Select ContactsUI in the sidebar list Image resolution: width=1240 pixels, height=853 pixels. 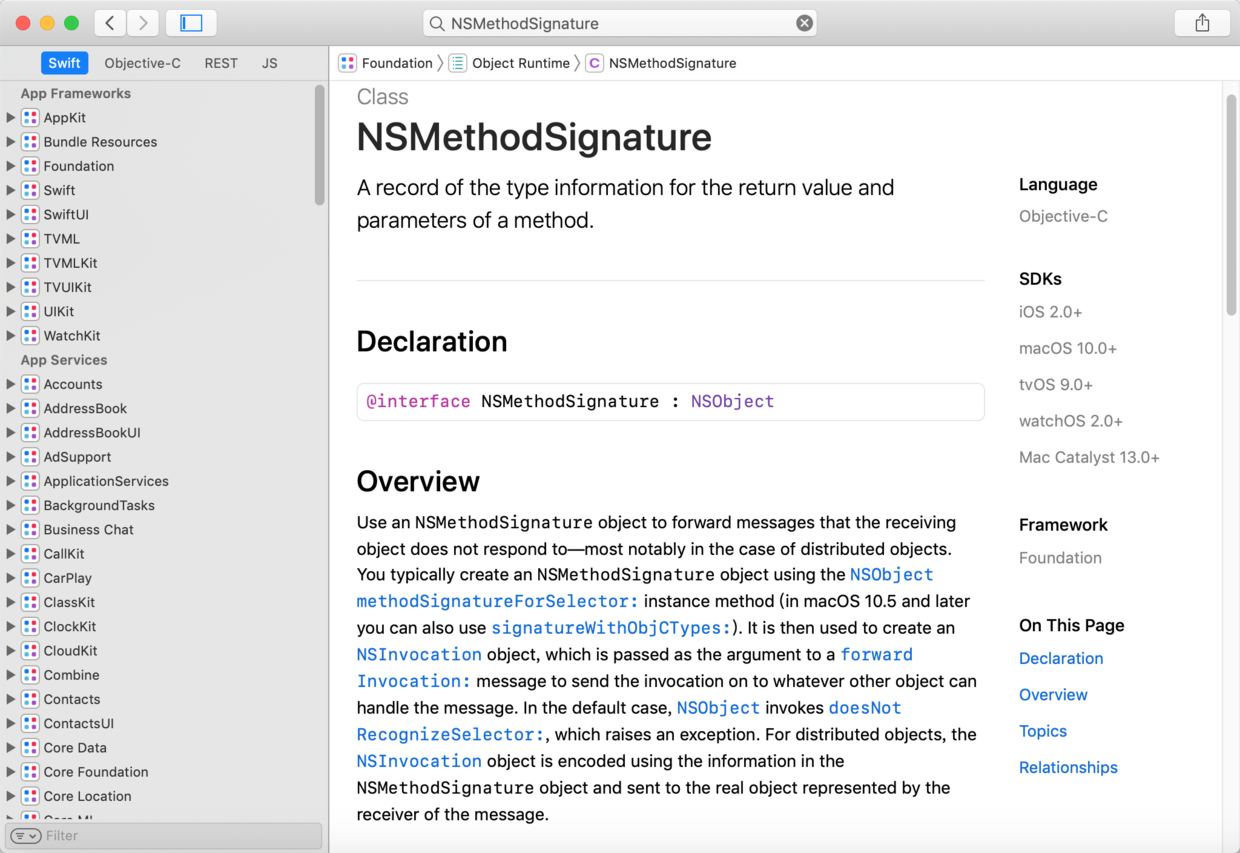tap(79, 724)
